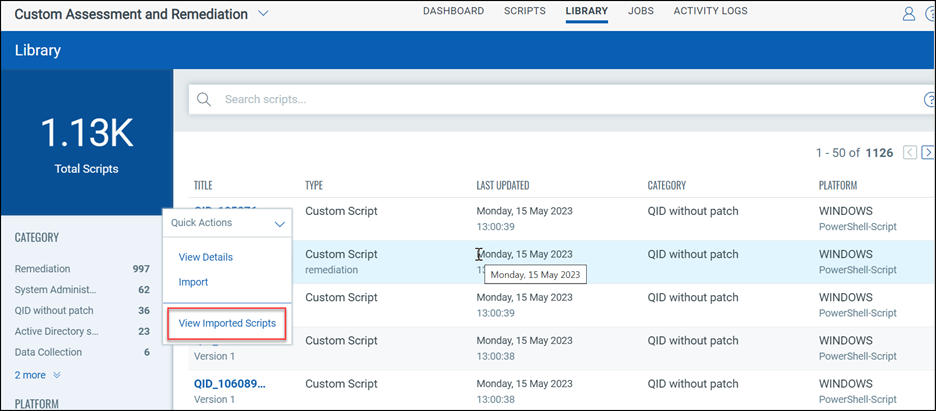Viewport: 936px width, 411px height.
Task: Click Custom Assessment and Remediation title
Action: point(131,14)
